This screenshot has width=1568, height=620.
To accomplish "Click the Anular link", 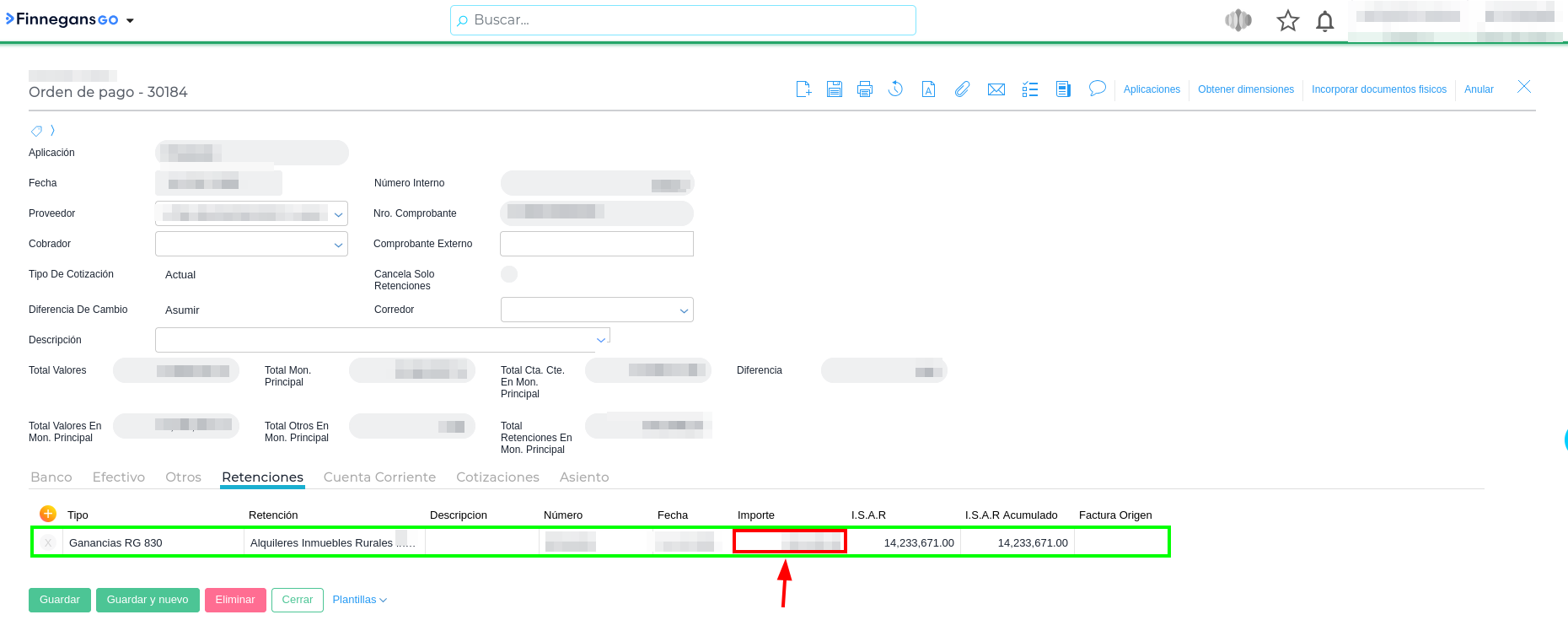I will 1479,89.
